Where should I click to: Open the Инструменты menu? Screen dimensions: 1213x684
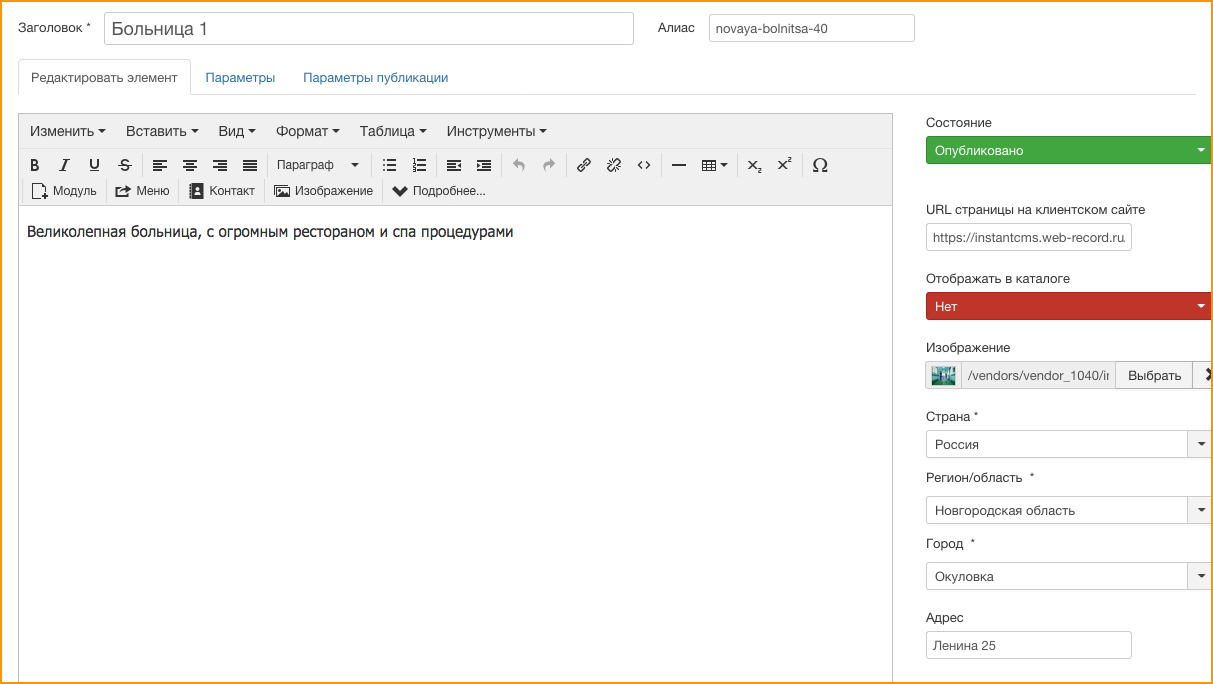[x=497, y=131]
